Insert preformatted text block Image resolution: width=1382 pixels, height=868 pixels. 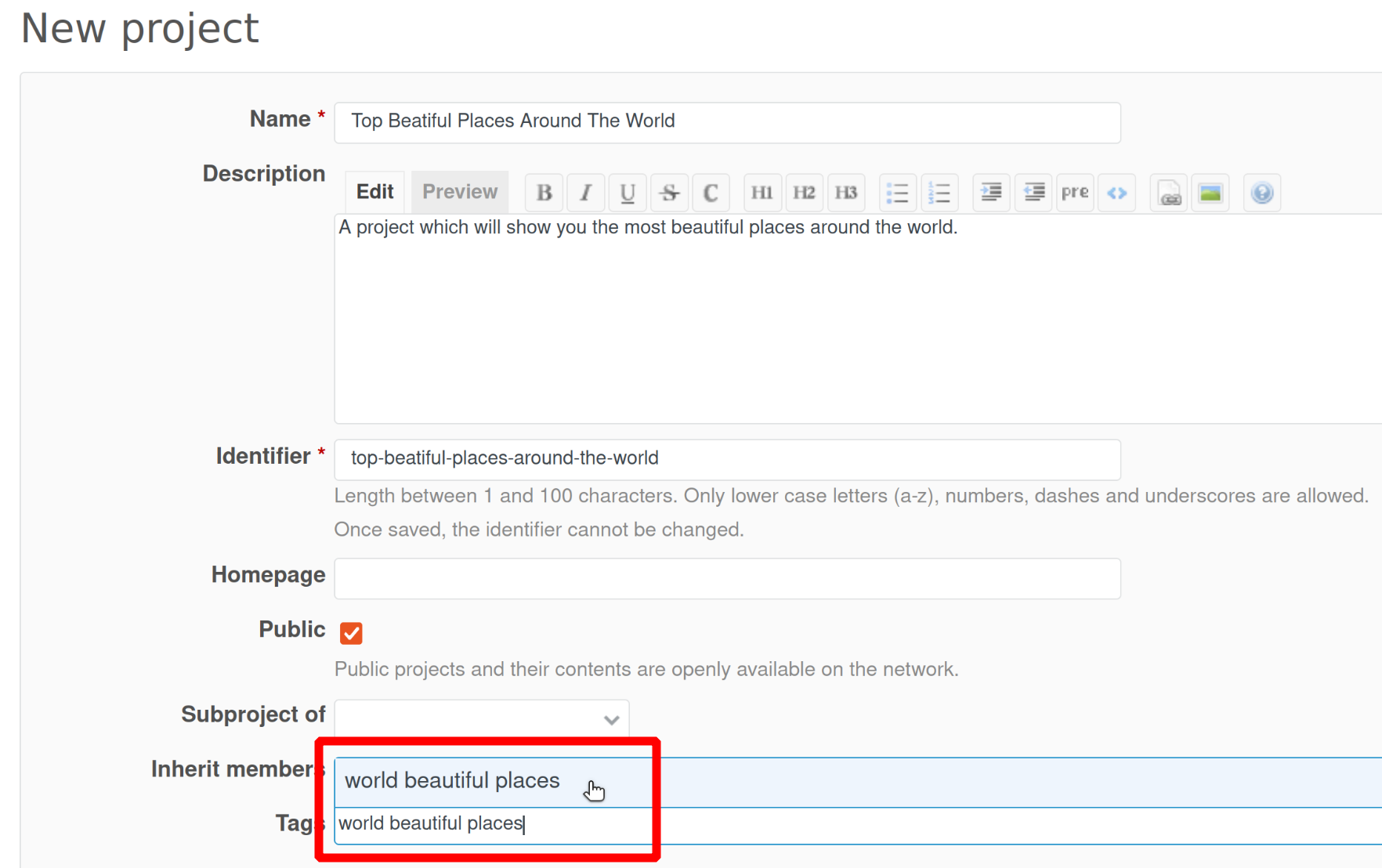(1074, 193)
